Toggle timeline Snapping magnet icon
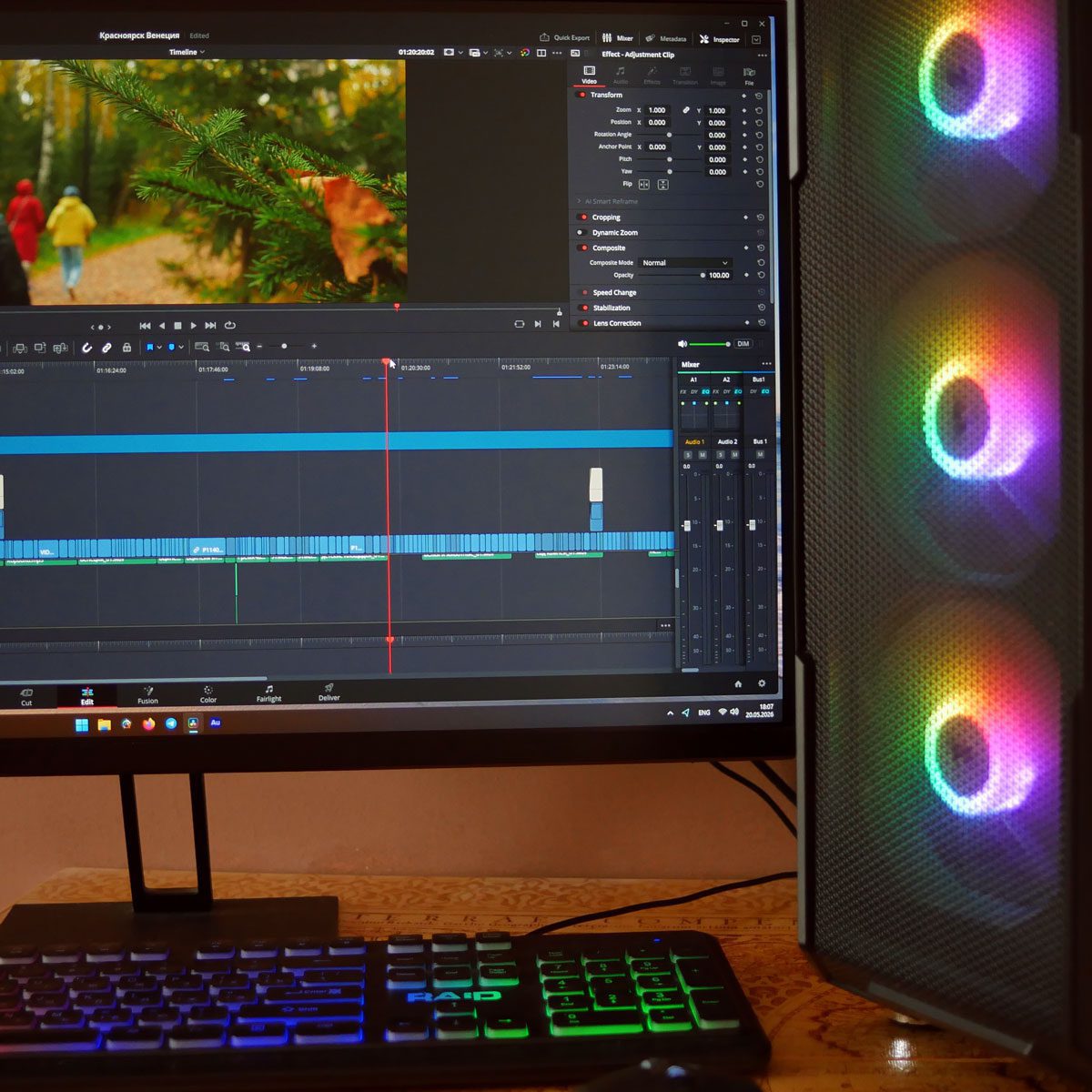 tap(87, 348)
